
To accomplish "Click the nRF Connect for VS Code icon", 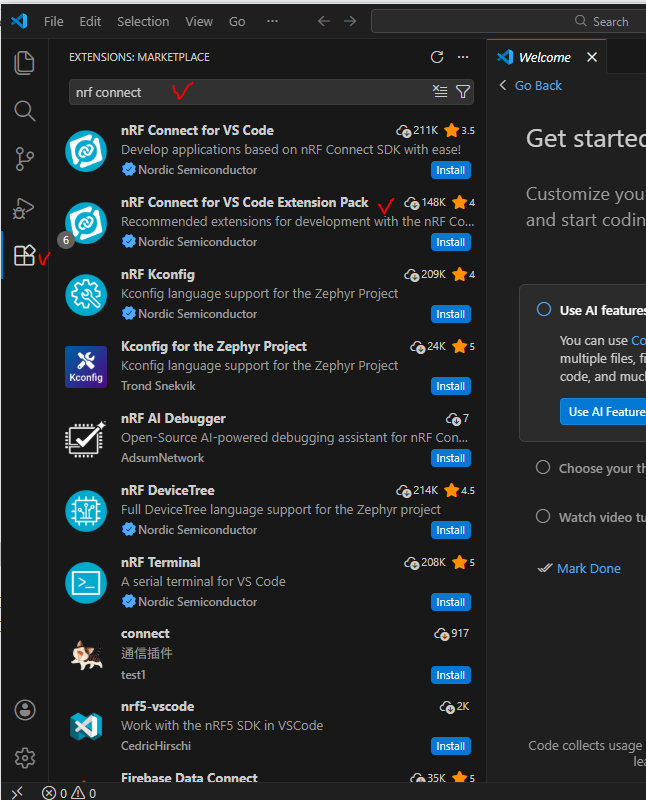I will click(x=86, y=151).
